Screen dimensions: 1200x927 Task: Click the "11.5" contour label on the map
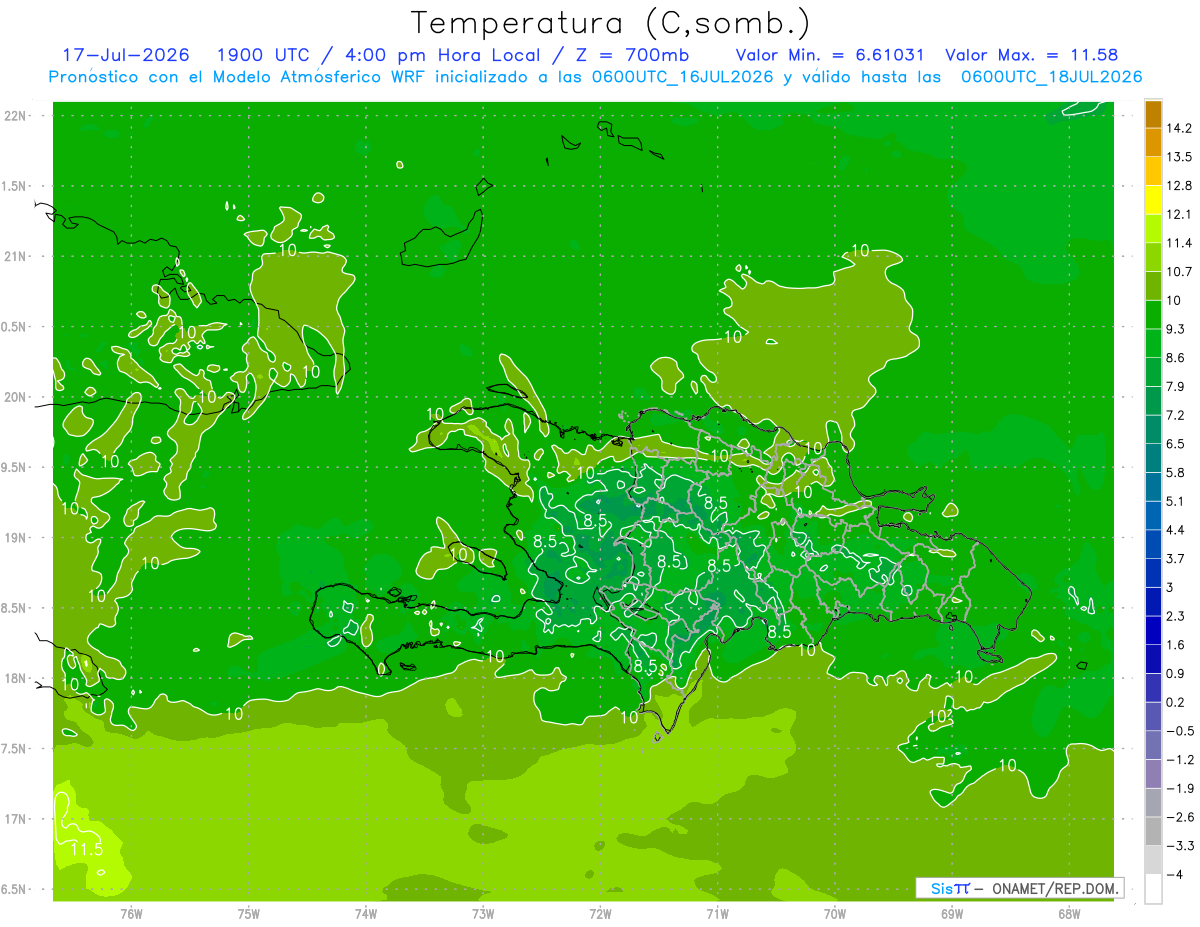click(87, 849)
